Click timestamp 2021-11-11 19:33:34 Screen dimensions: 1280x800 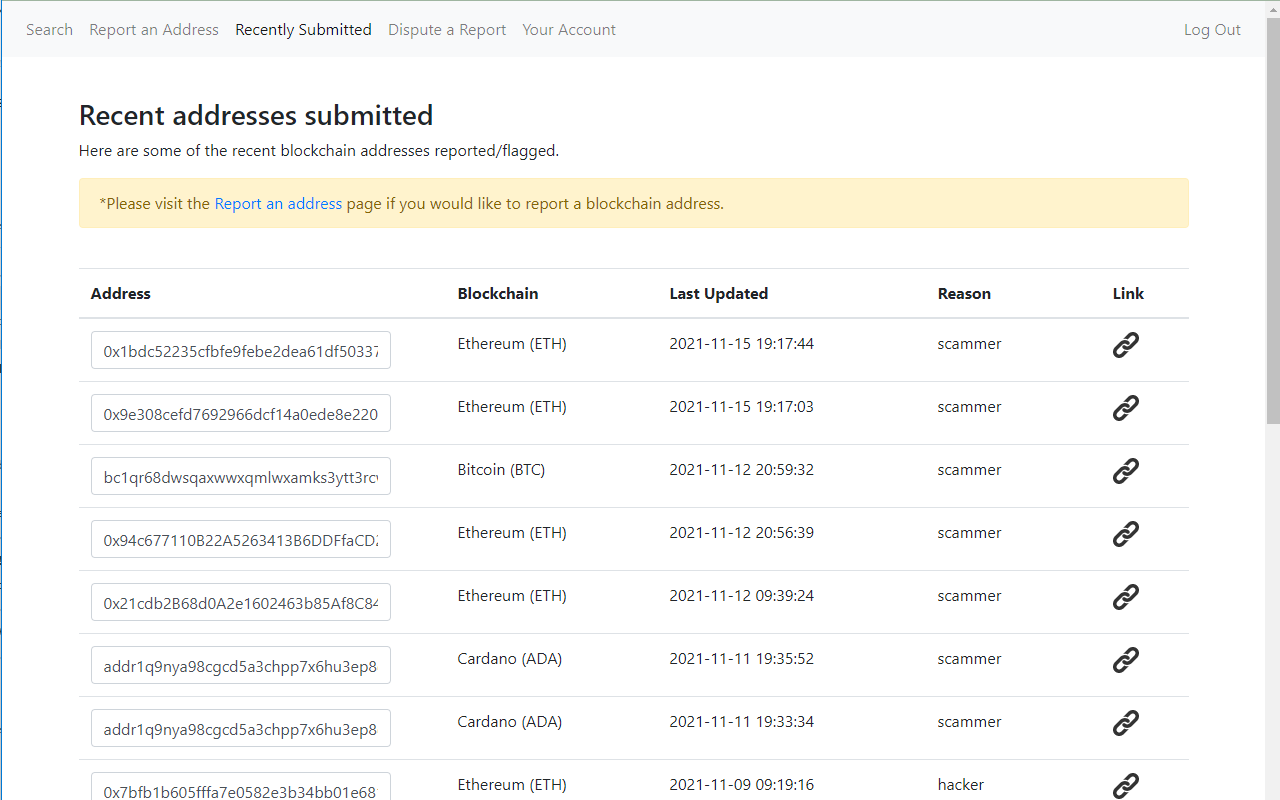coord(742,722)
